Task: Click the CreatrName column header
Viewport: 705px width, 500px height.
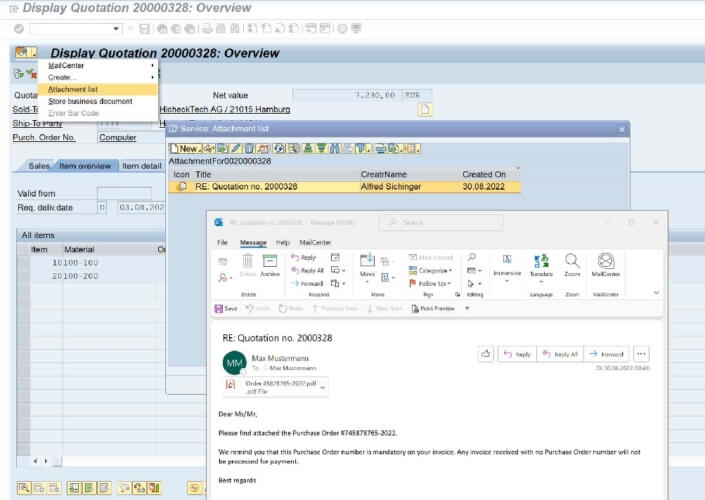Action: pyautogui.click(x=384, y=174)
